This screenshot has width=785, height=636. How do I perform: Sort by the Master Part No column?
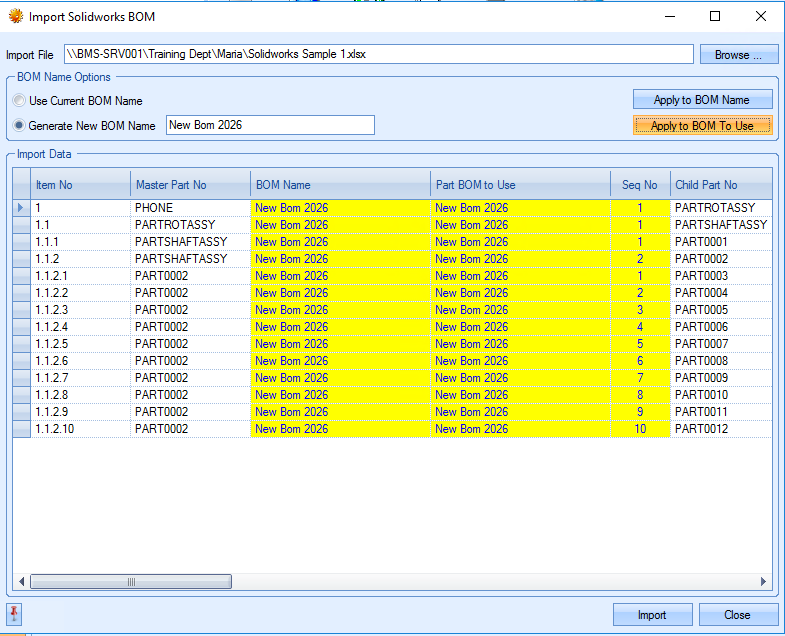tap(190, 185)
